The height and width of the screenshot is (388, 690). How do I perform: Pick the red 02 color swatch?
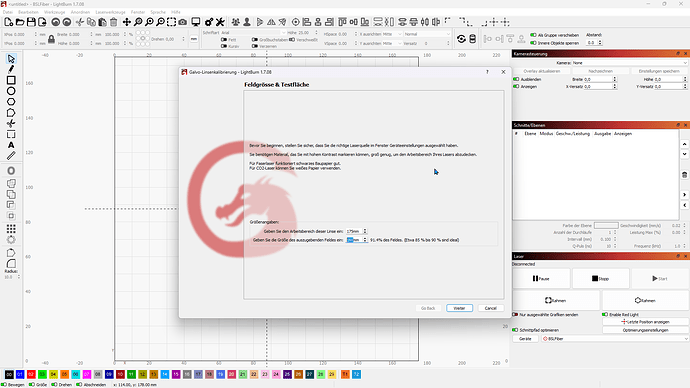pos(31,374)
